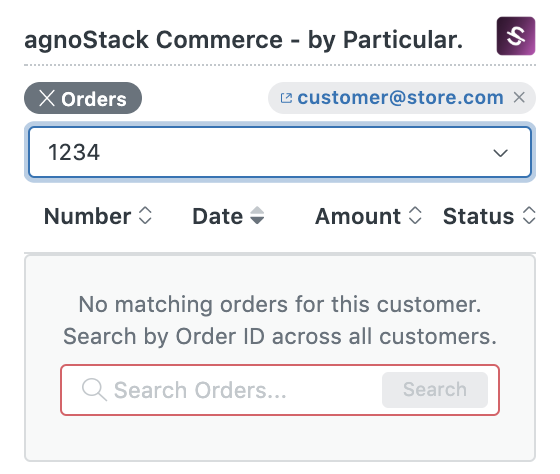The height and width of the screenshot is (474, 560).
Task: Toggle the Date column sort arrows
Action: pyautogui.click(x=257, y=216)
